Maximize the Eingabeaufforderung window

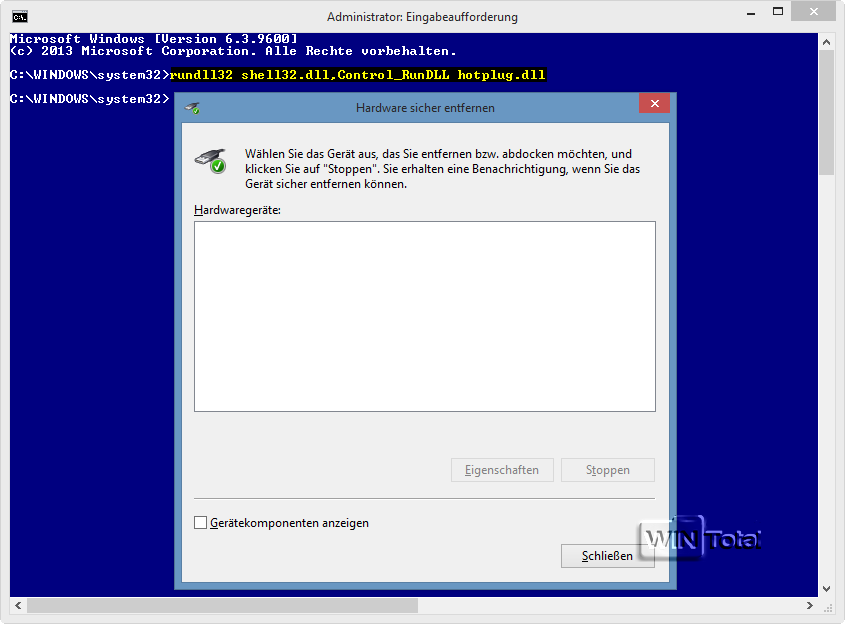click(778, 12)
